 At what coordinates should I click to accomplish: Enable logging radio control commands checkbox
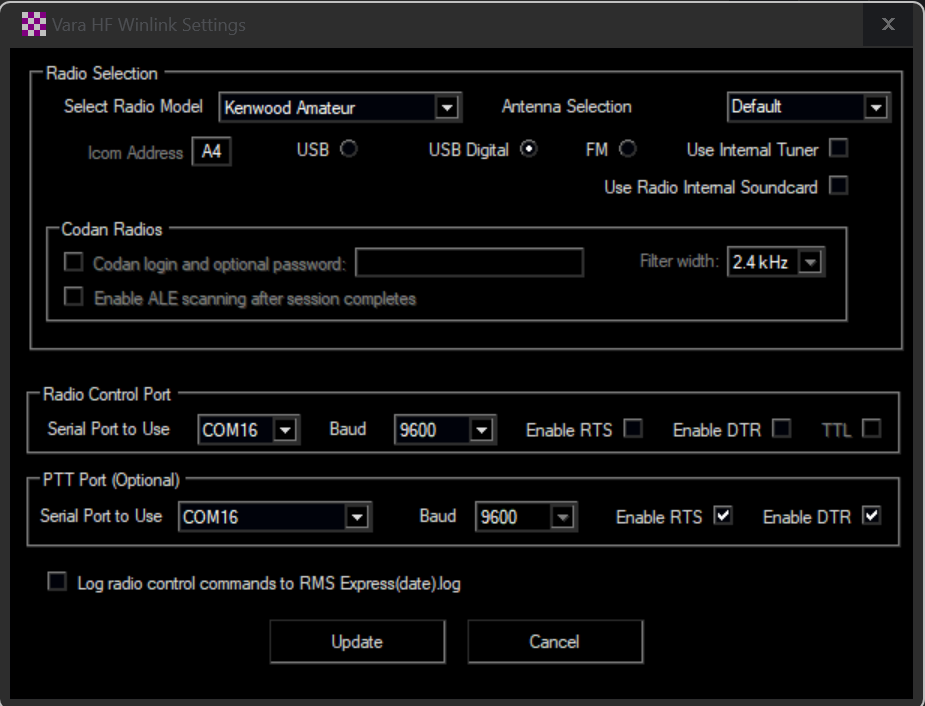coord(57,582)
